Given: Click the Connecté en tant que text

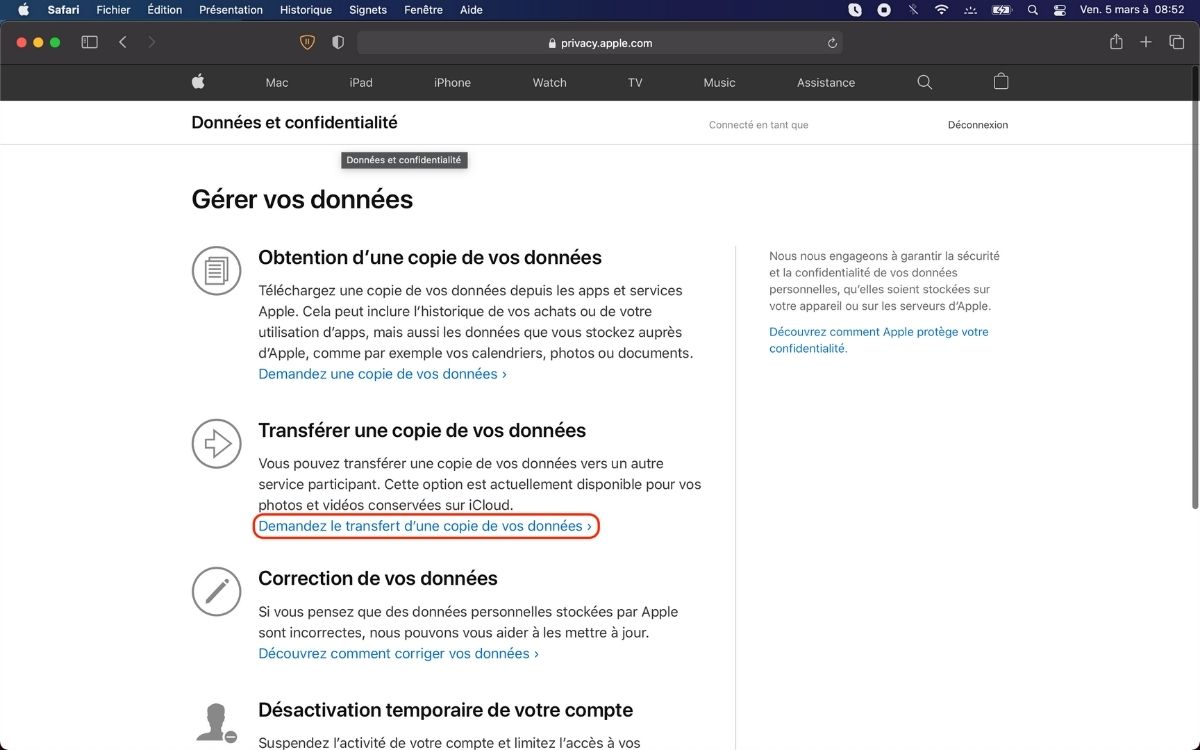Looking at the screenshot, I should [x=759, y=125].
